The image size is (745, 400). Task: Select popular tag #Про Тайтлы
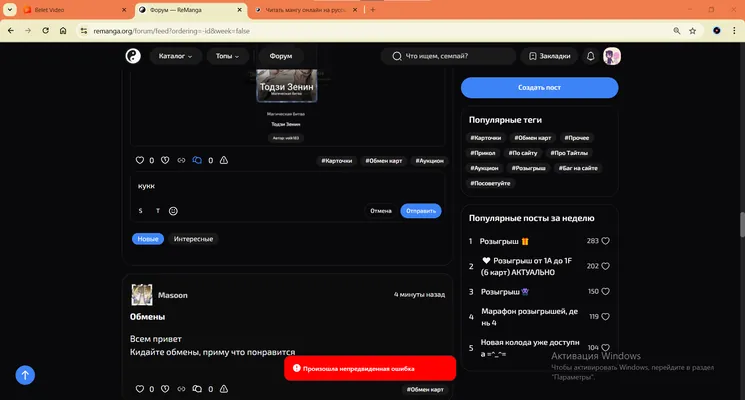569,153
